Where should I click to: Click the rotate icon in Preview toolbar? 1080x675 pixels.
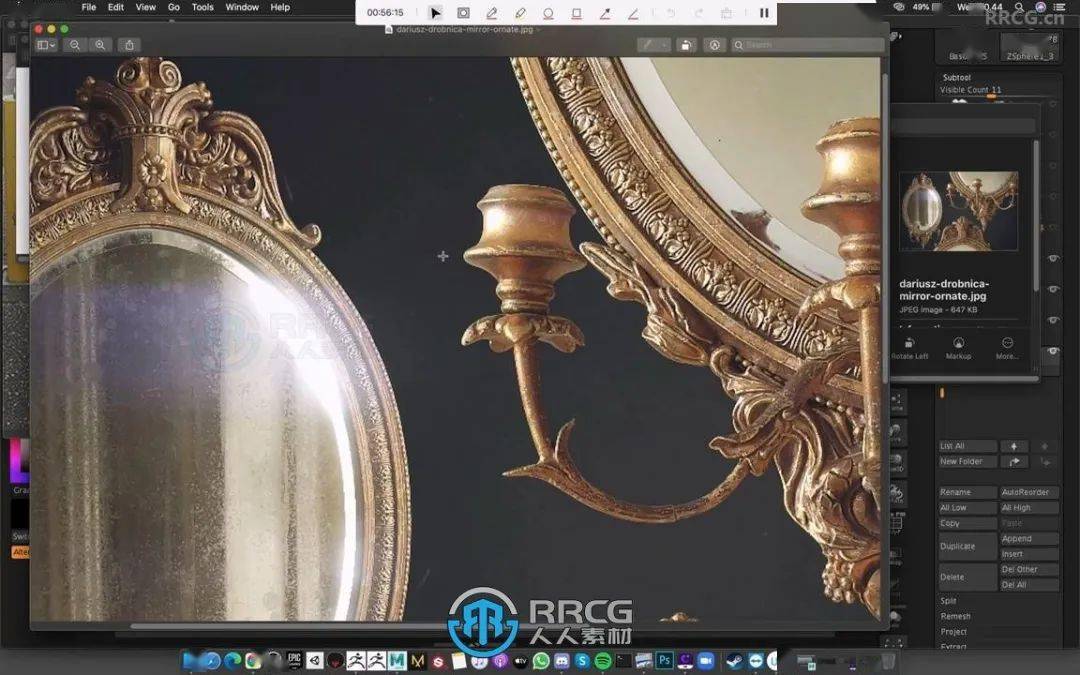coord(686,45)
